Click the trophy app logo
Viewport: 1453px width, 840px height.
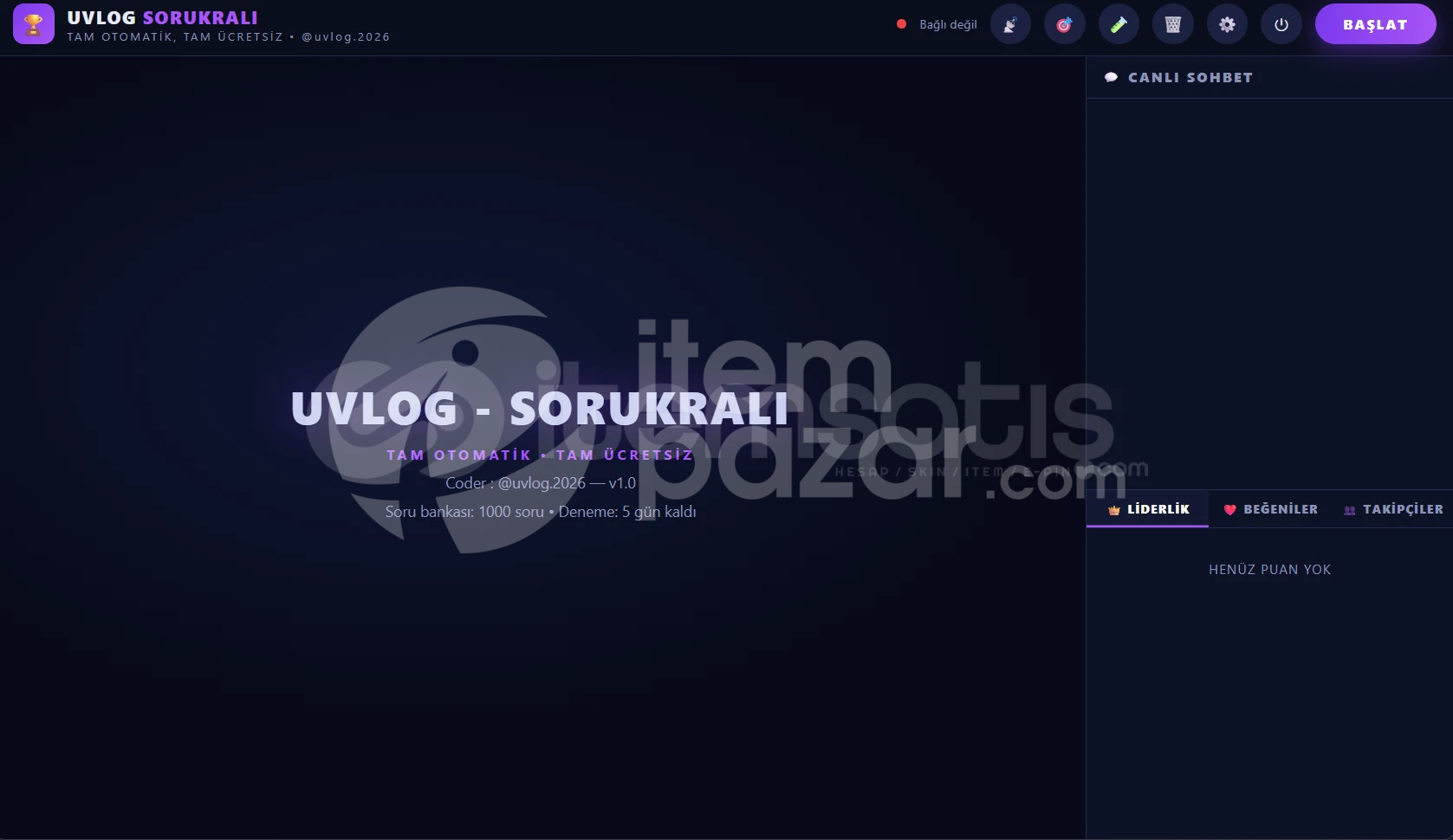(34, 24)
